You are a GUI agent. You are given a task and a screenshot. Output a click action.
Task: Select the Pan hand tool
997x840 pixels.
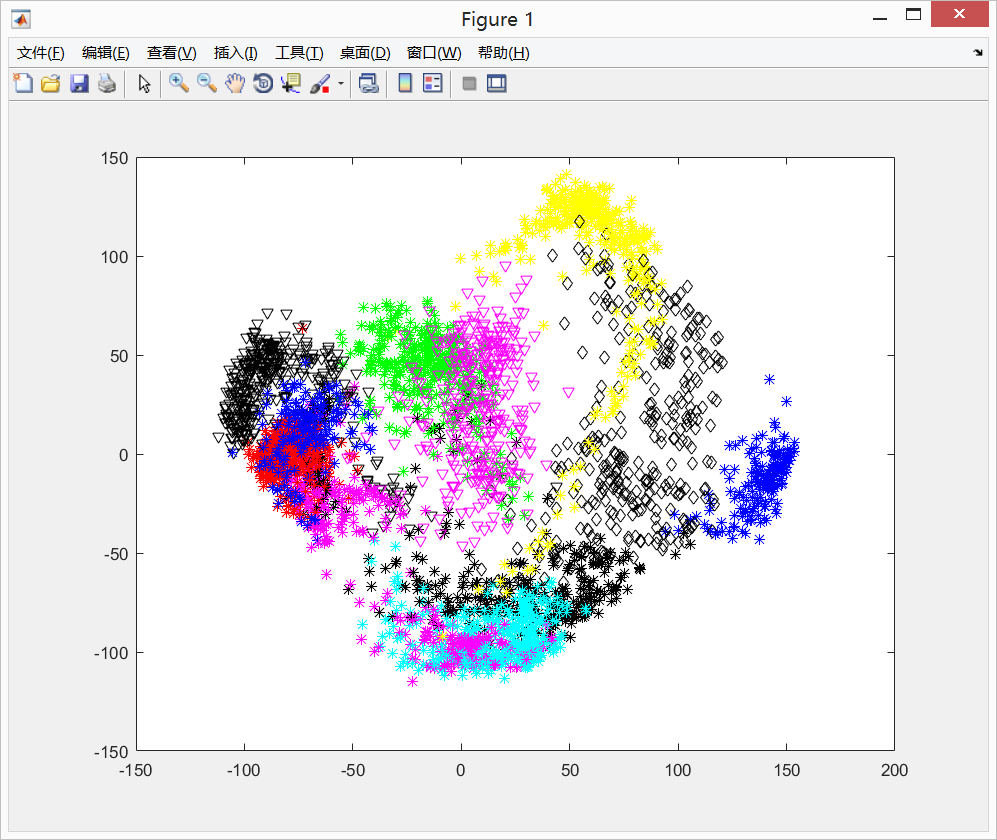[x=235, y=83]
